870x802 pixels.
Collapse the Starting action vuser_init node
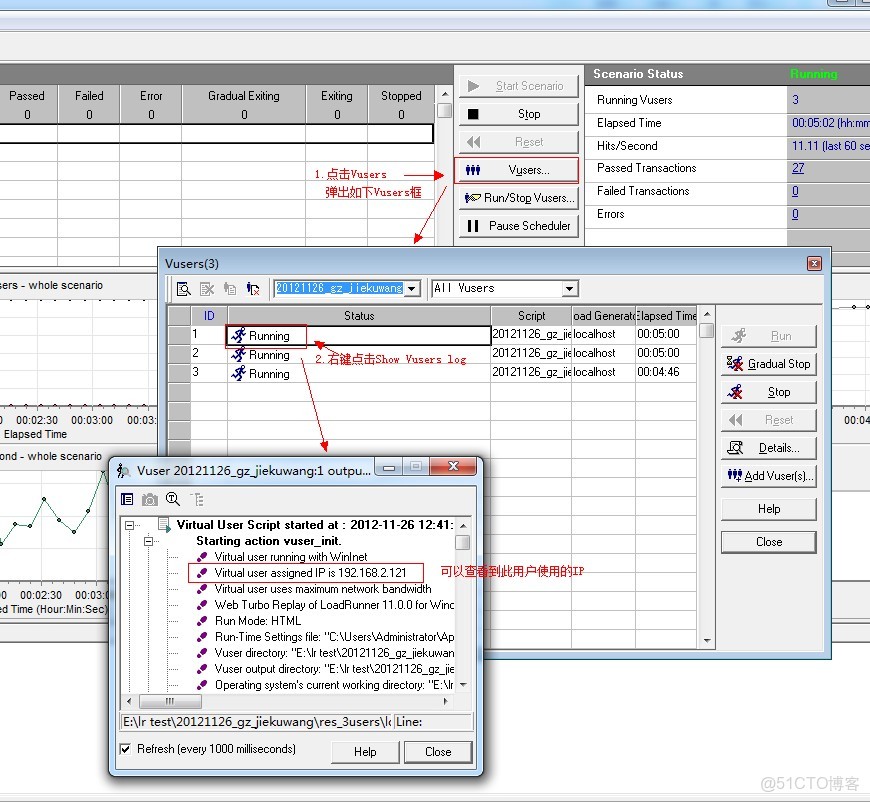pyautogui.click(x=147, y=541)
